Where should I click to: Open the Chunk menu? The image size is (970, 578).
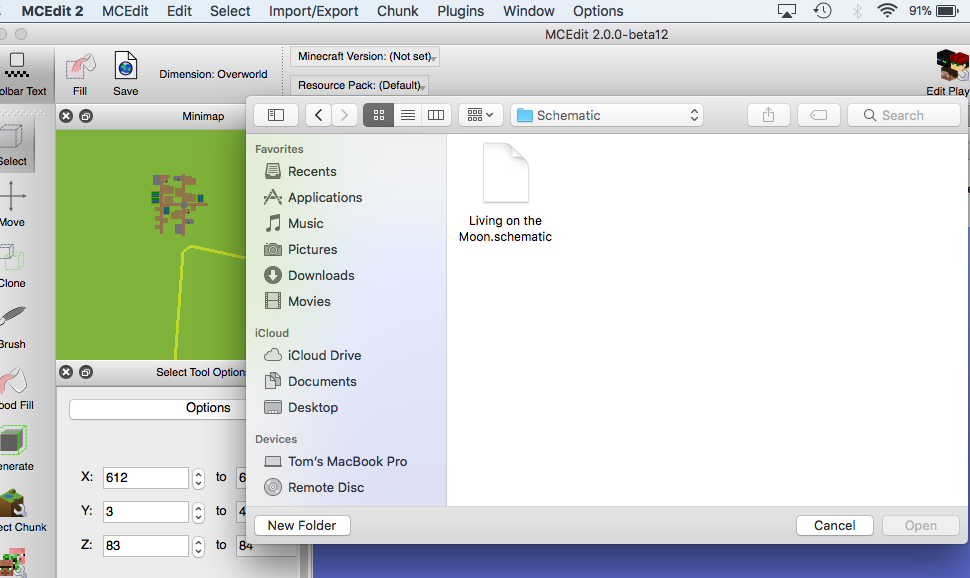click(398, 11)
